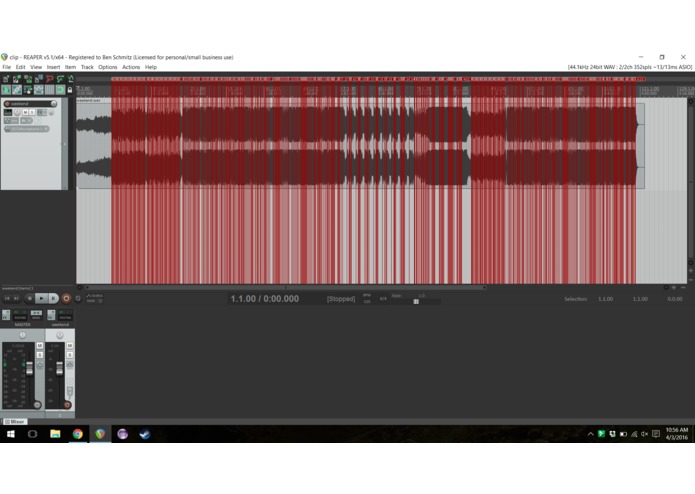The width and height of the screenshot is (695, 494).
Task: Open record input mode dropdown on weekend track
Action: point(26,121)
